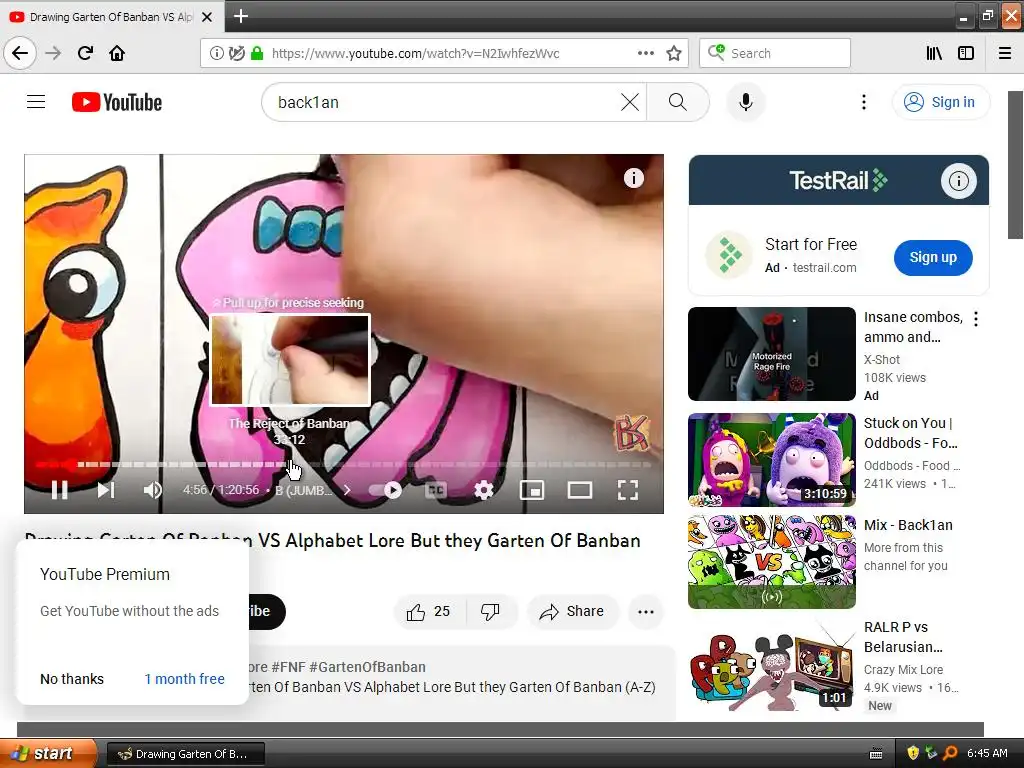This screenshot has width=1024, height=768.
Task: Click the channel watermark on video
Action: [632, 432]
